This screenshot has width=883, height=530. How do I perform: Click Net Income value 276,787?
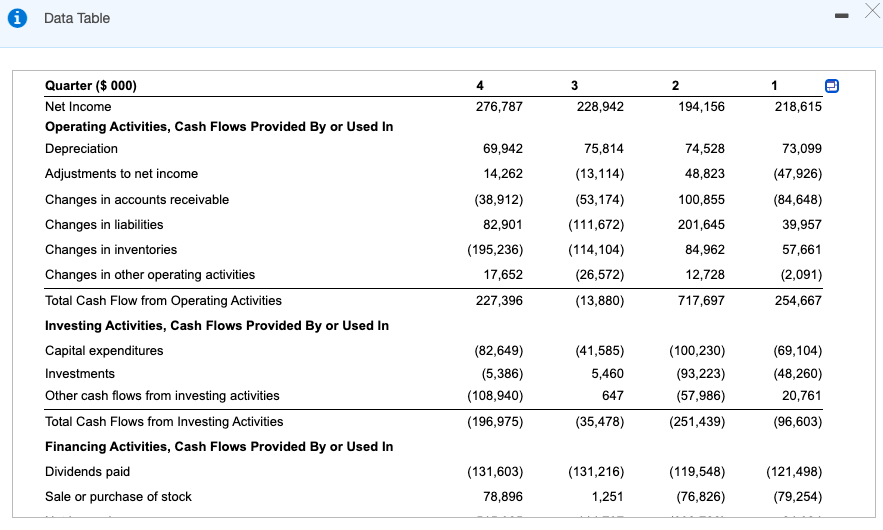pyautogui.click(x=499, y=106)
